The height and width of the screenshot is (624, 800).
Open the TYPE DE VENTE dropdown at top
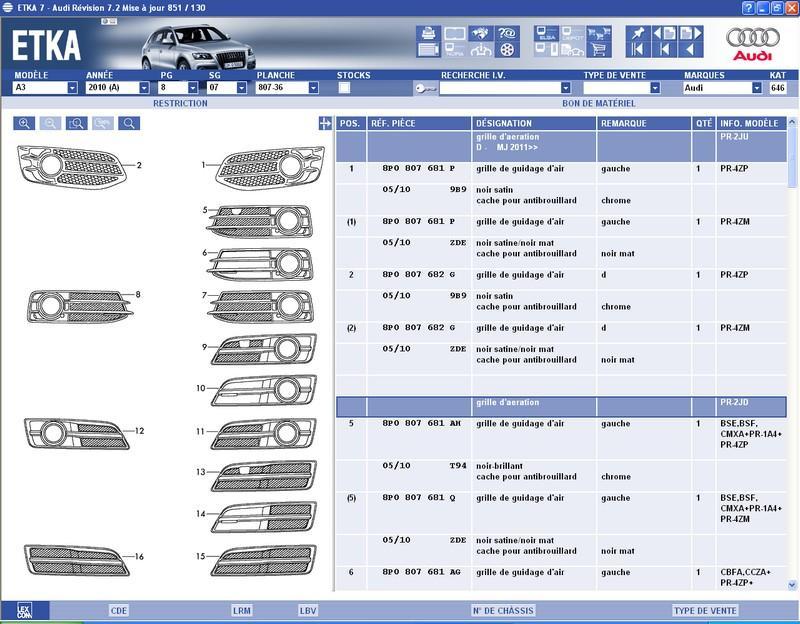[655, 88]
